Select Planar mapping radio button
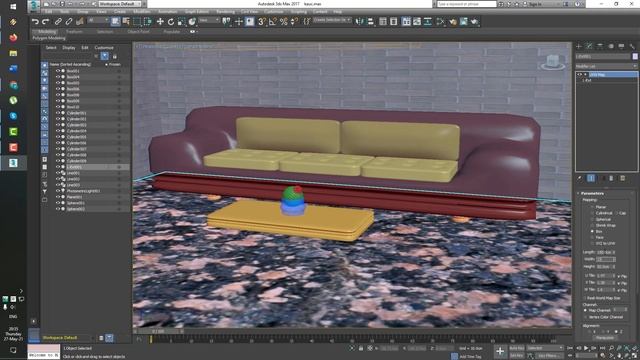640x360 pixels. [x=593, y=207]
